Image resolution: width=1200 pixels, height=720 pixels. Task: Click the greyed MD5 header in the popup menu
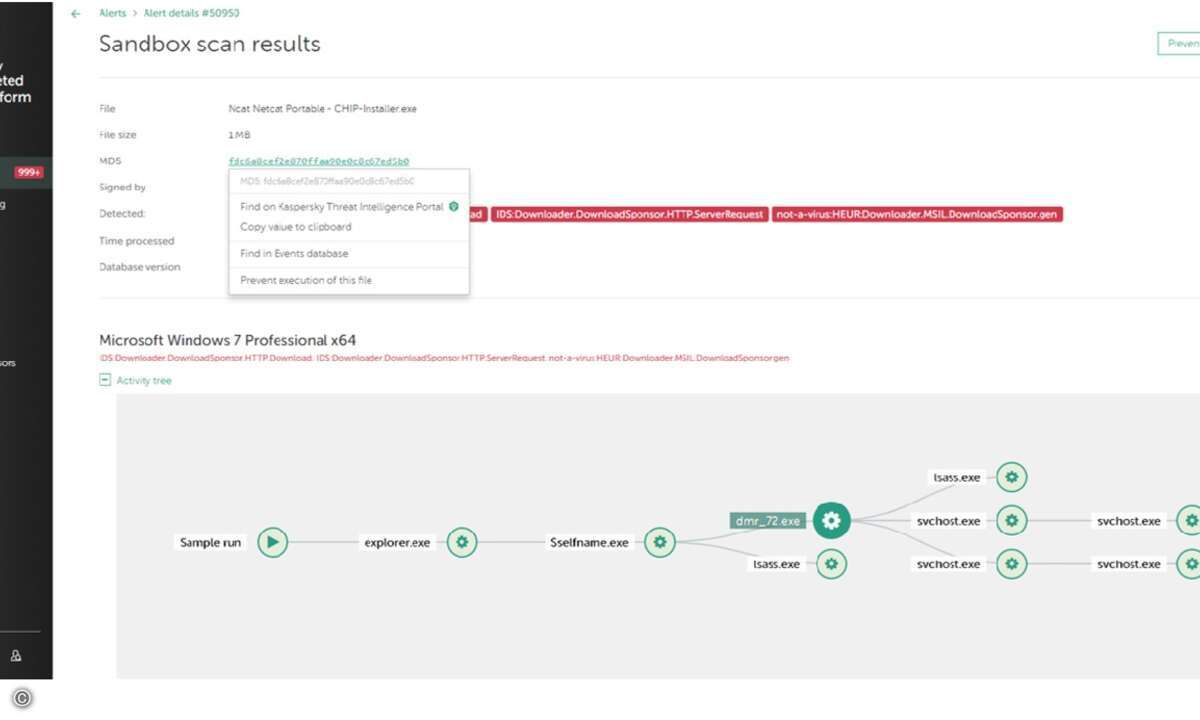327,182
